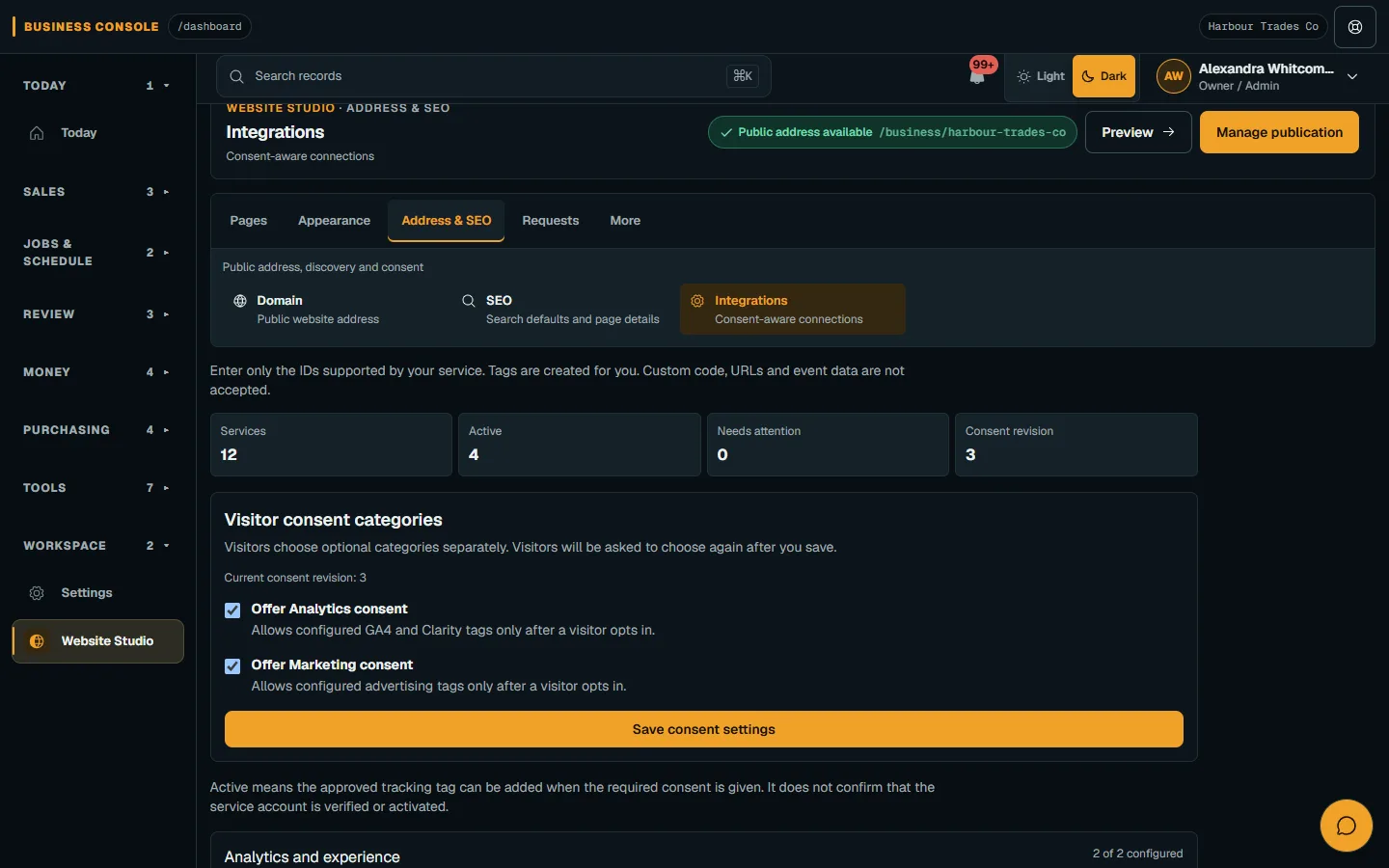
Task: Expand the PURCHASING sidebar section
Action: 96,430
